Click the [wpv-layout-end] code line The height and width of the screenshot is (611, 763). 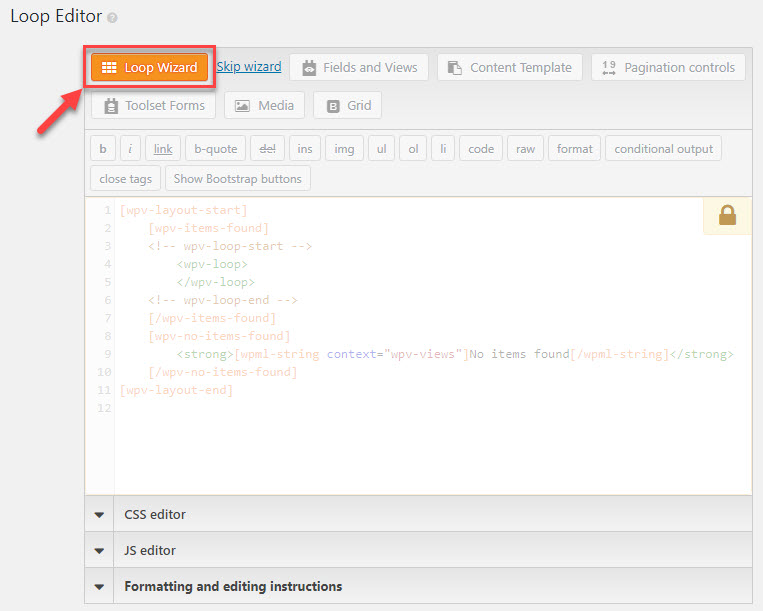click(176, 390)
